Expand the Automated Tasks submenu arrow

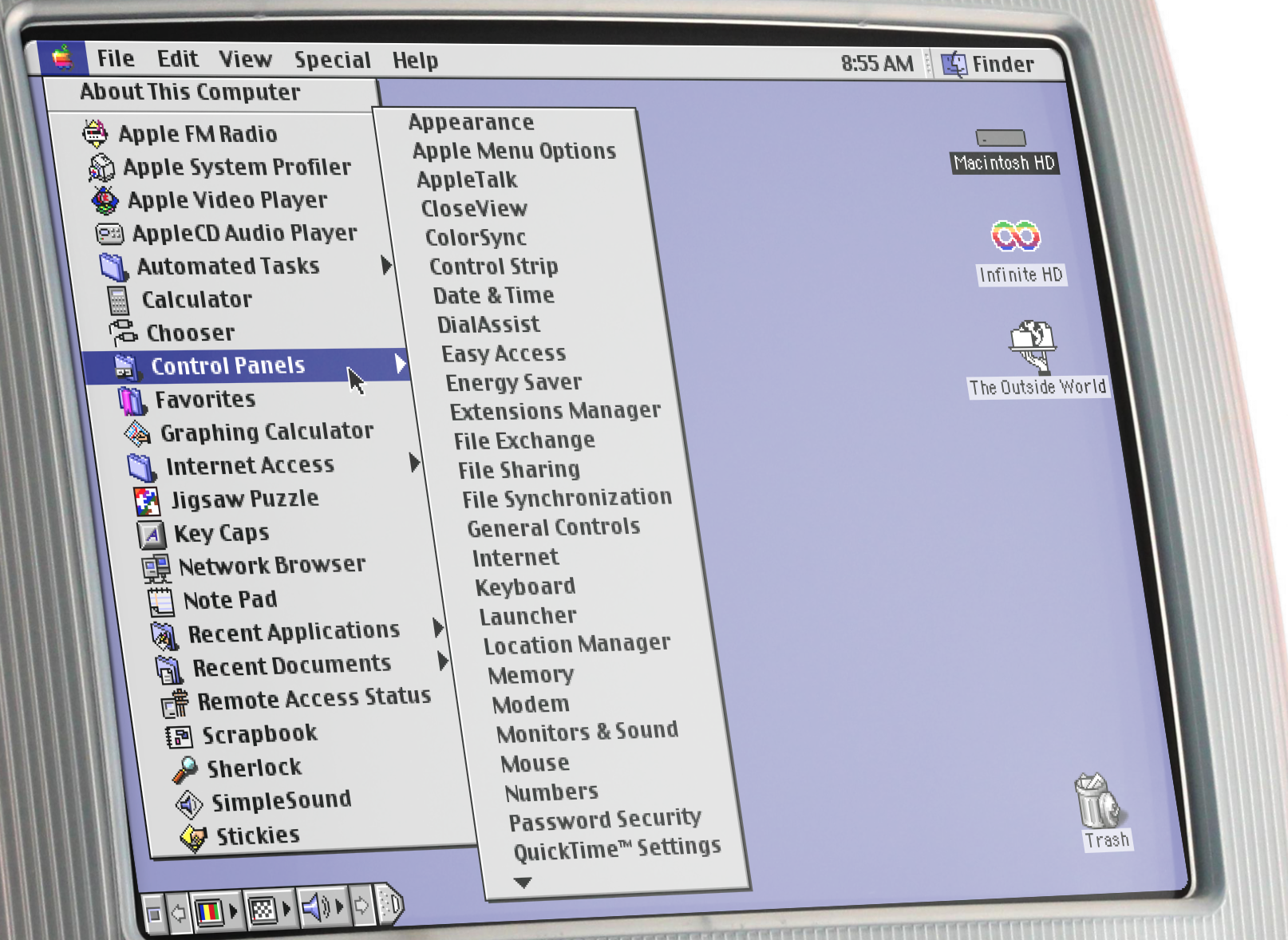pyautogui.click(x=387, y=264)
